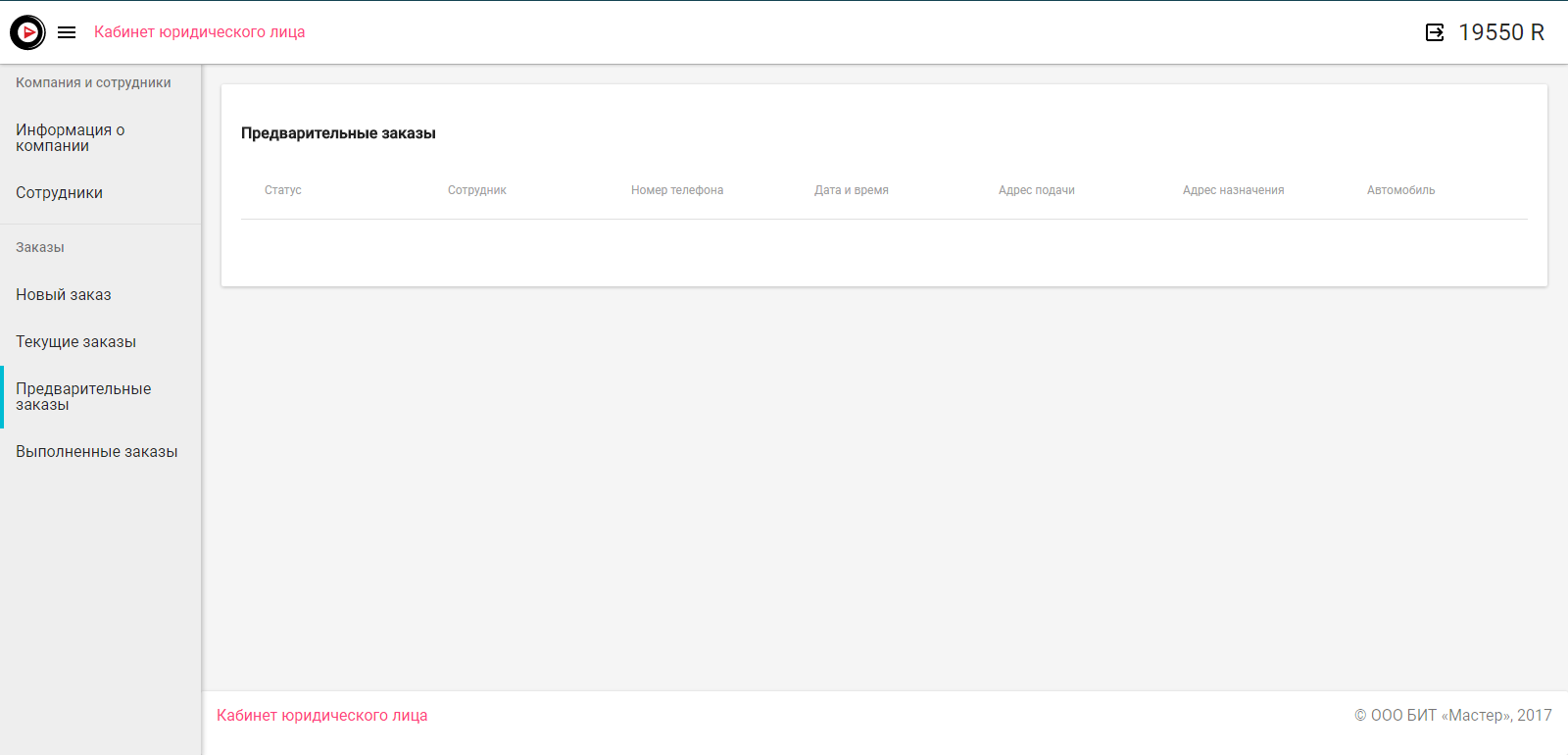Click the Сотрудник column header
Screen dimensions: 1568x755
pos(477,190)
